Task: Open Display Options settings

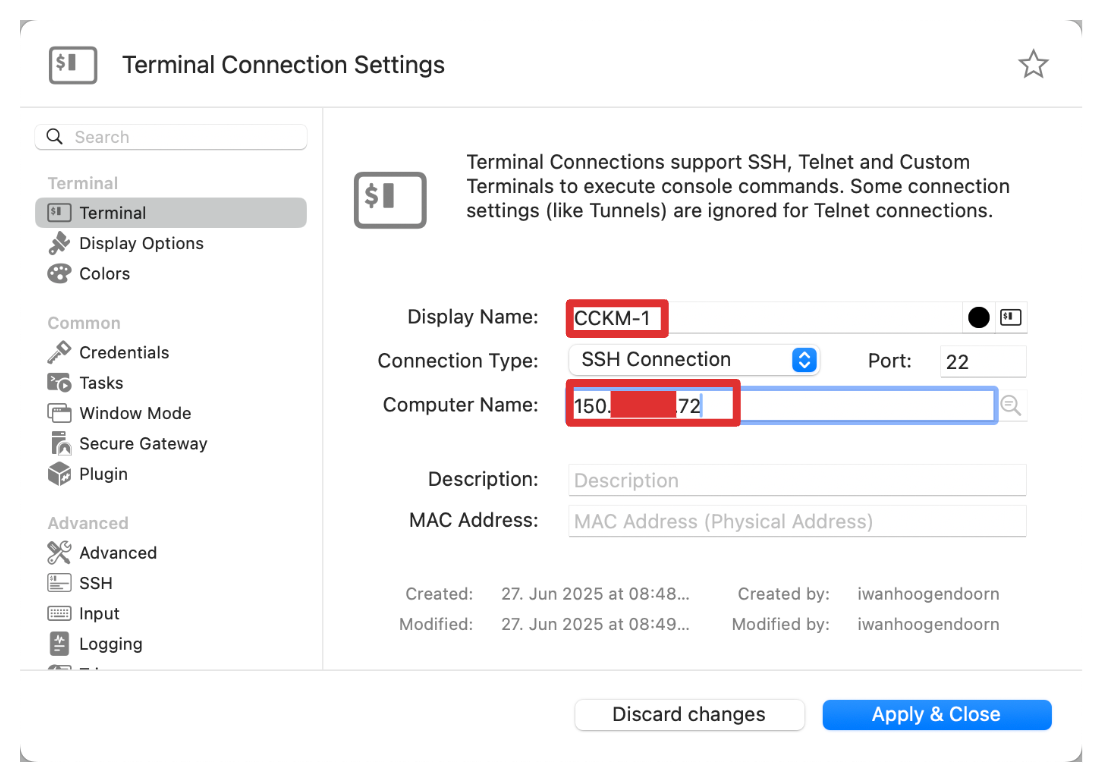Action: [x=140, y=243]
